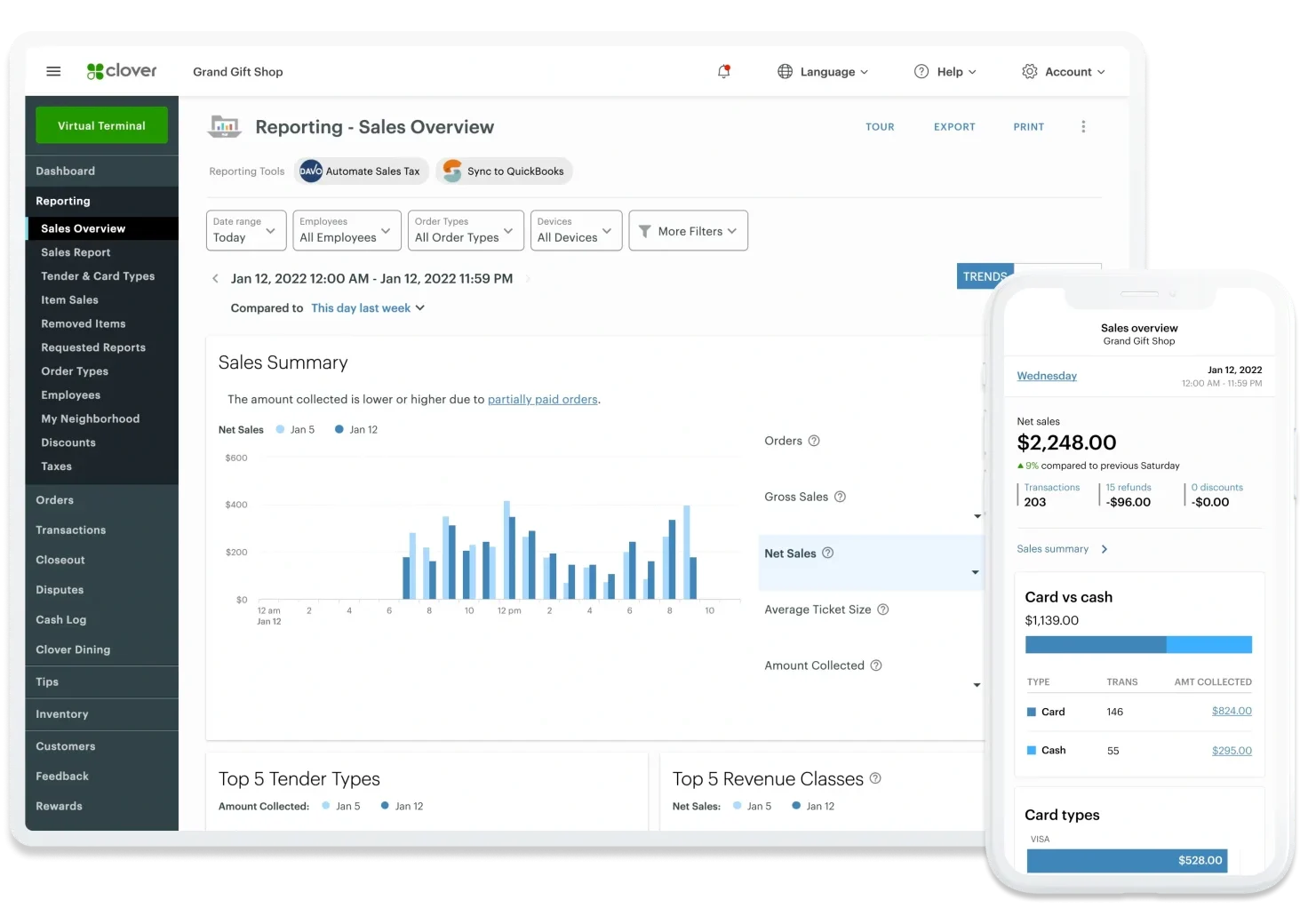1308x924 pixels.
Task: Click the notification bell icon
Action: click(x=723, y=71)
